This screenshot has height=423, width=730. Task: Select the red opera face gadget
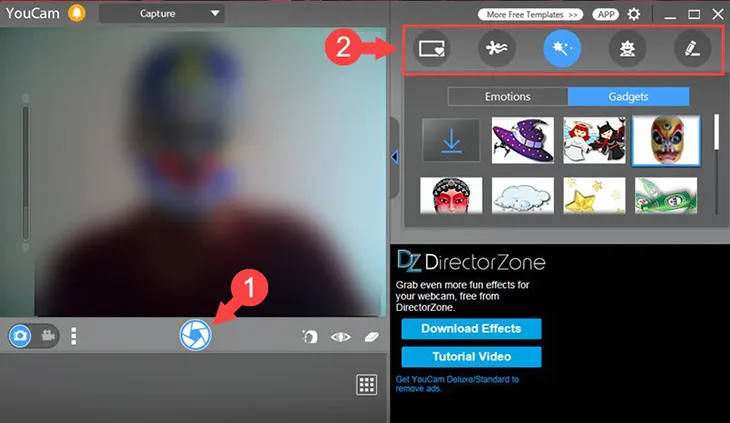coord(451,195)
